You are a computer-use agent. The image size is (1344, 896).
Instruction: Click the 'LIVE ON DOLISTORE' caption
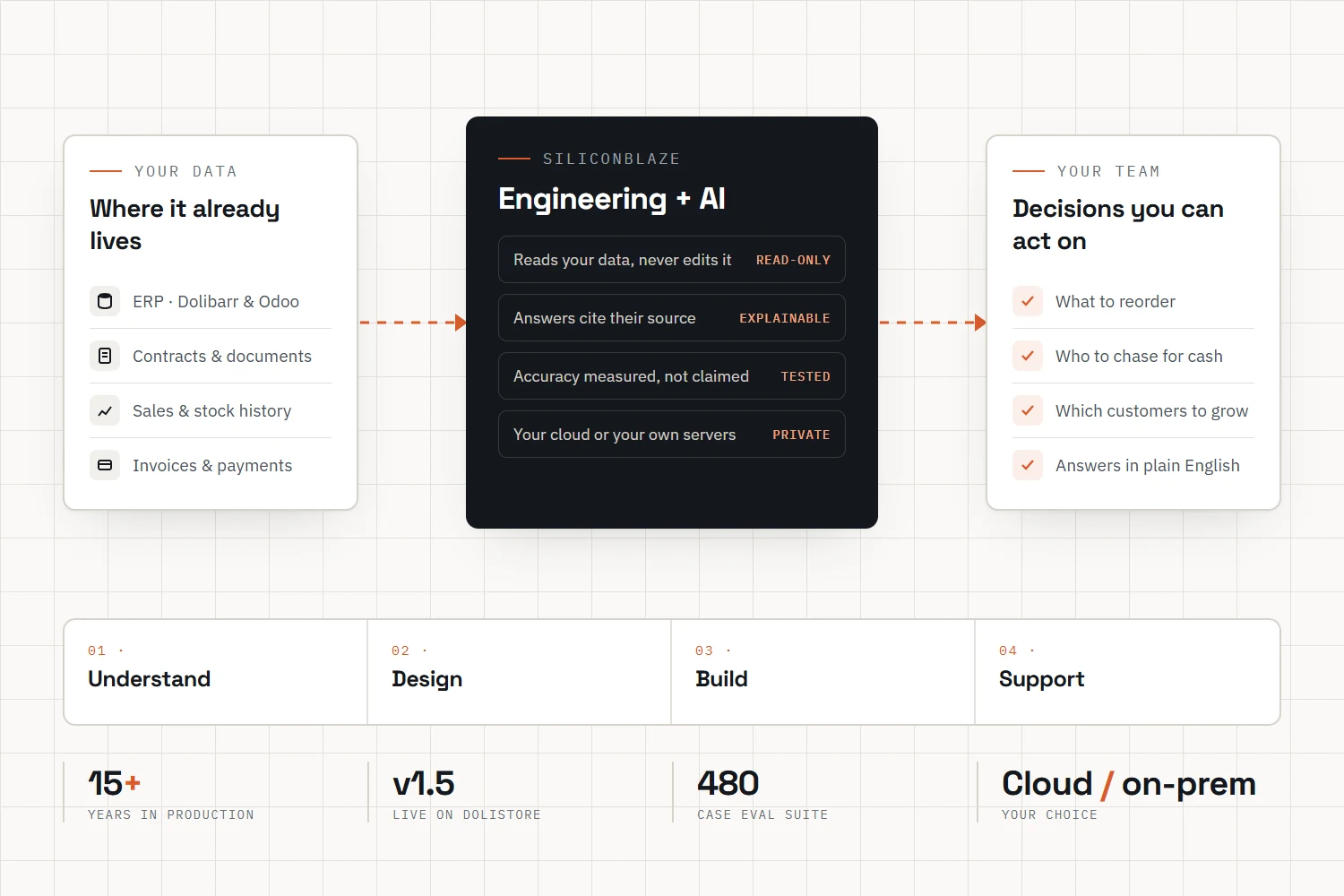point(467,814)
